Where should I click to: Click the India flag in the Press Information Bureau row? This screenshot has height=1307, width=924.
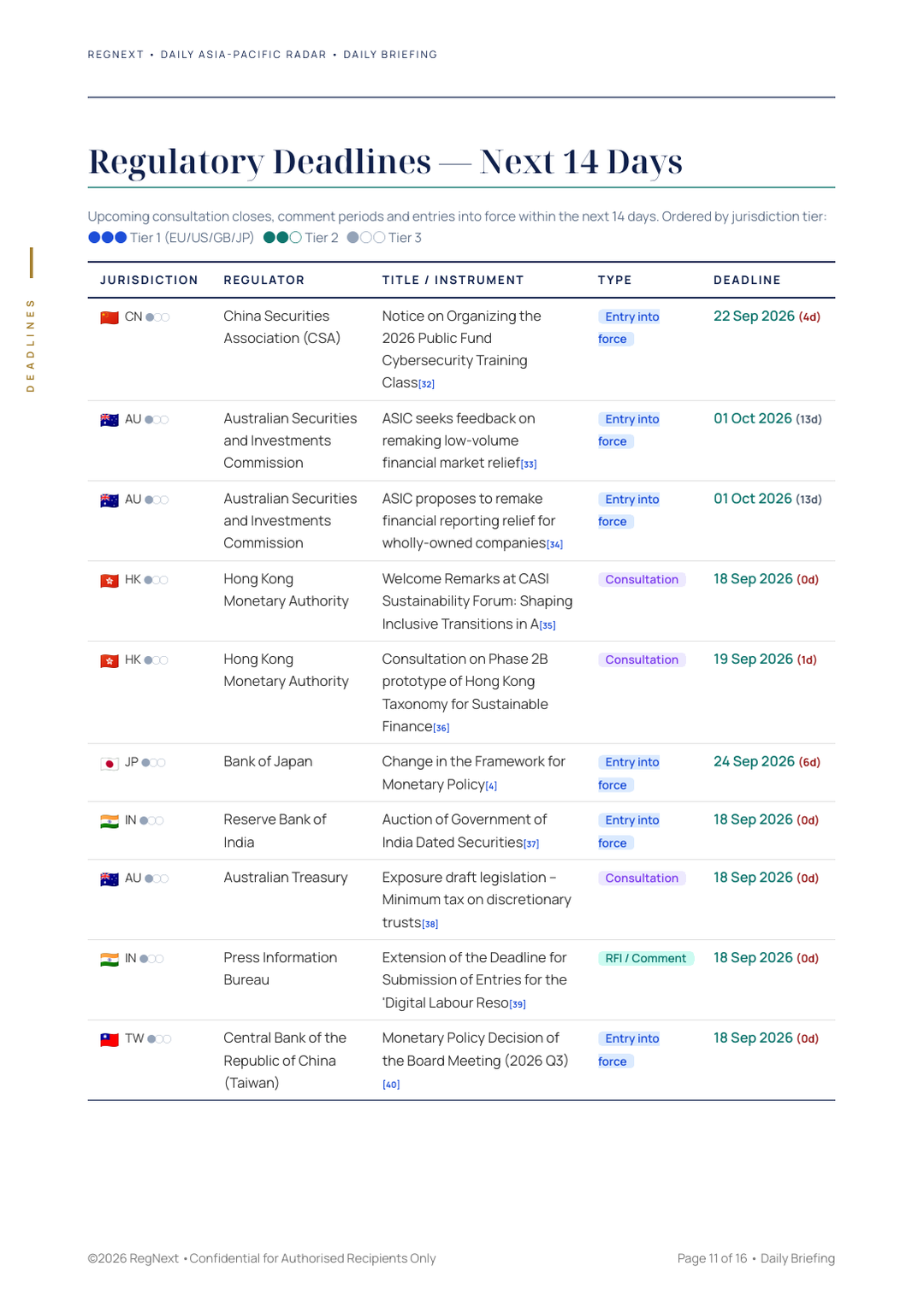110,960
